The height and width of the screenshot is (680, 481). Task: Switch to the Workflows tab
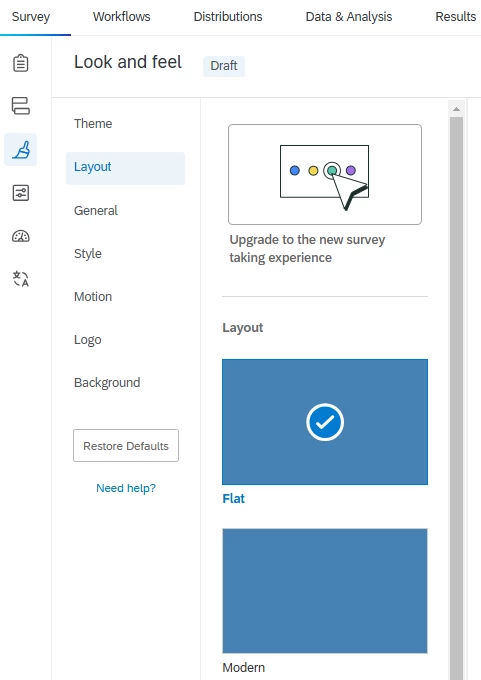pyautogui.click(x=121, y=16)
